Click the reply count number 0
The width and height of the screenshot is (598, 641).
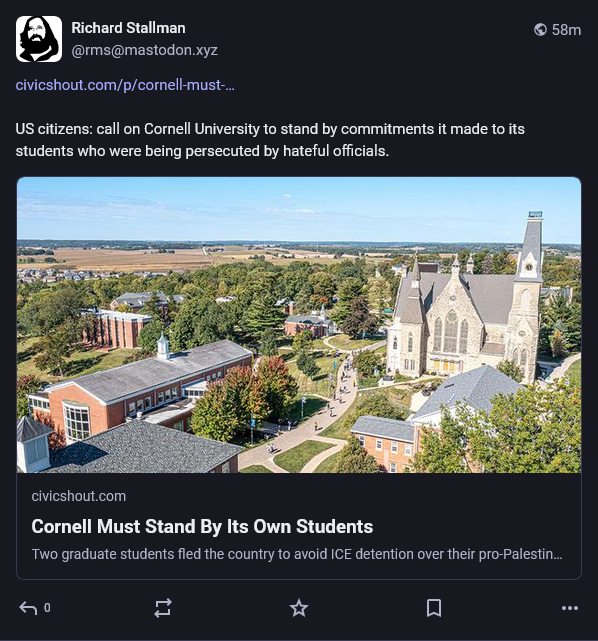pos(47,608)
